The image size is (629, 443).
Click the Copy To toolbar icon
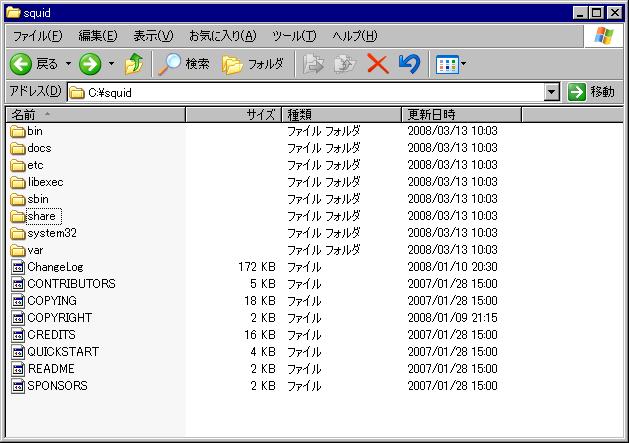(x=345, y=64)
